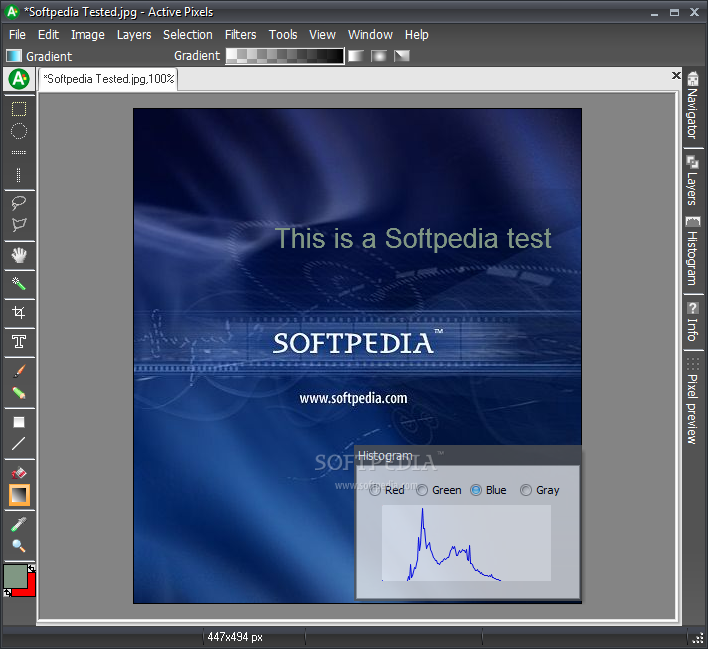
Task: Open the View menu
Action: [322, 35]
